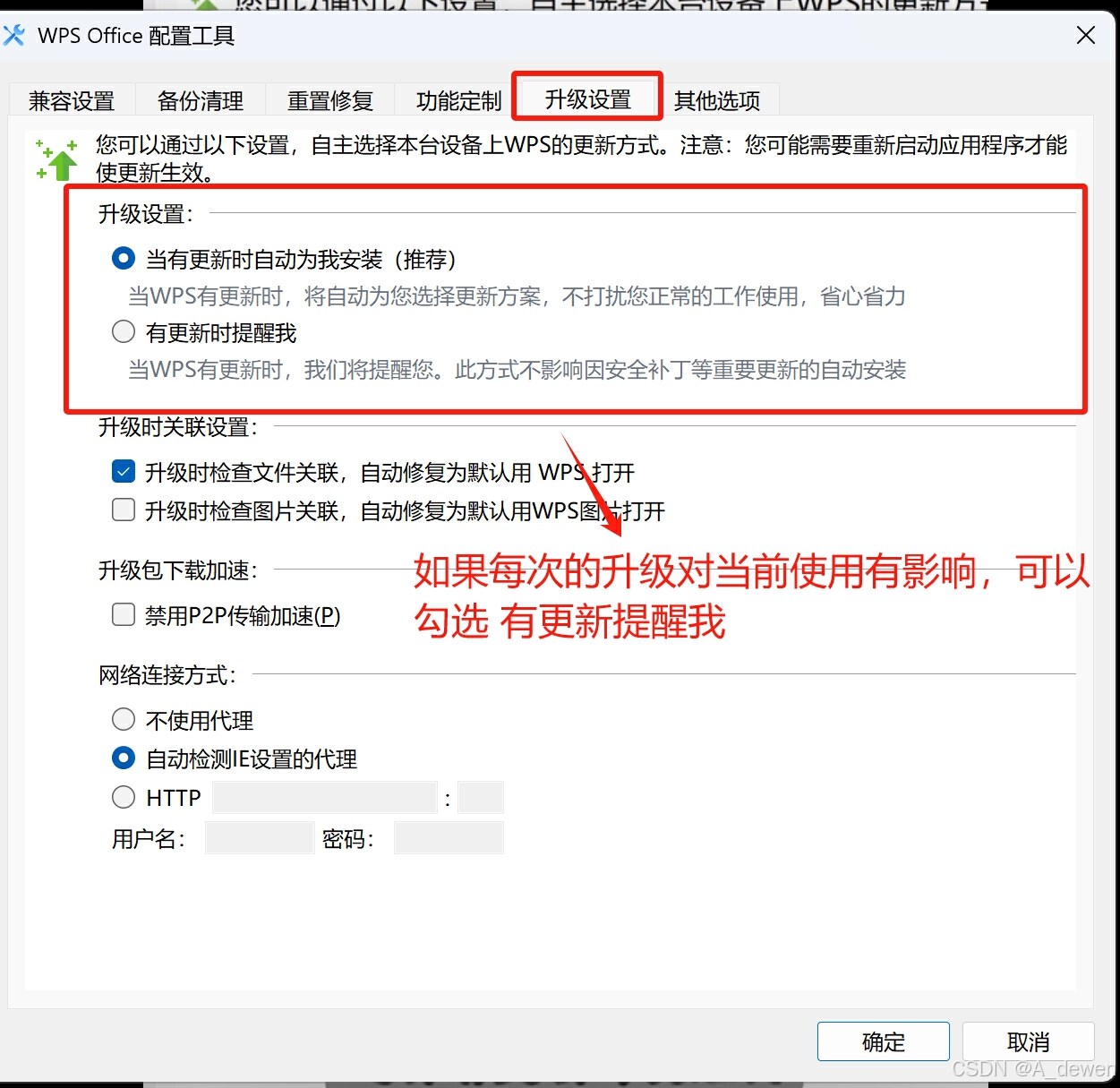The height and width of the screenshot is (1088, 1120).
Task: Click the HTTP proxy address field
Action: (324, 797)
